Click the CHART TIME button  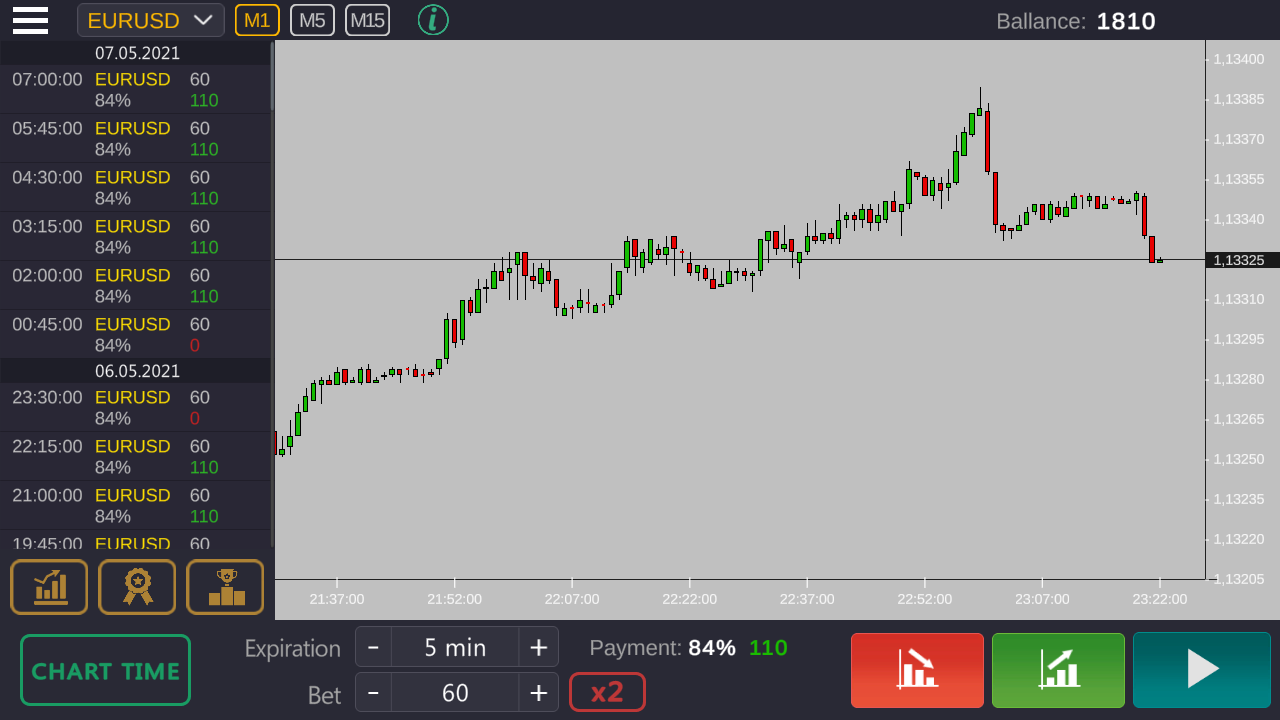point(105,670)
